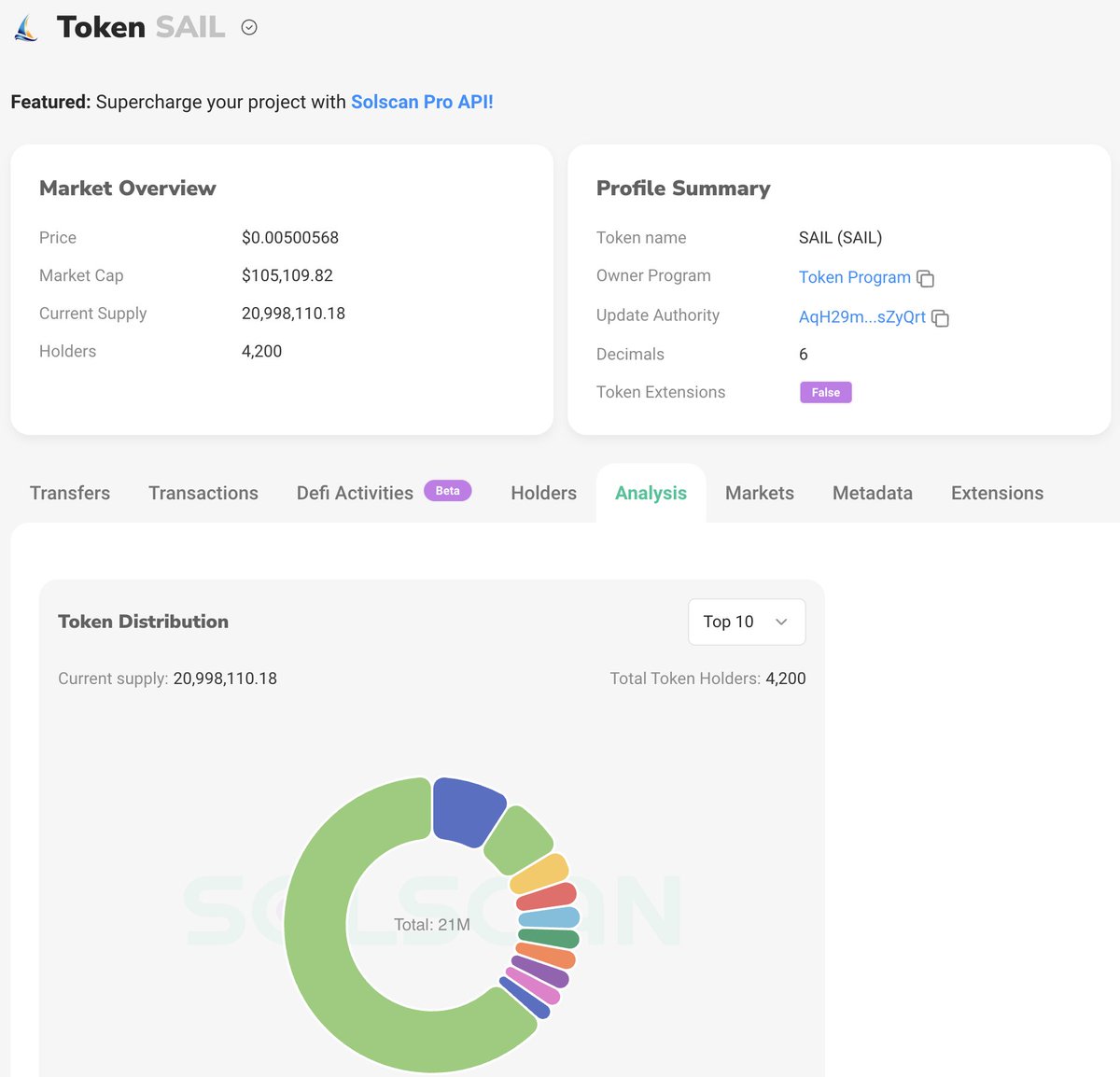The height and width of the screenshot is (1077, 1120).
Task: Select the light blue donut segment
Action: pos(550,917)
